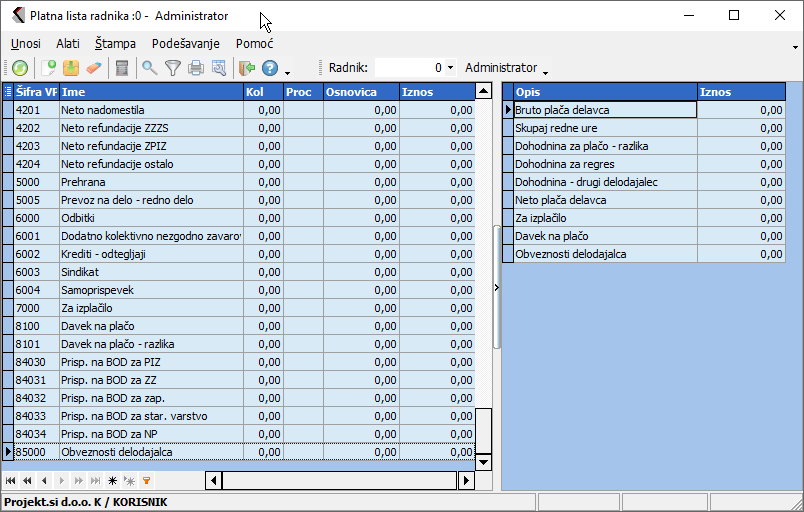This screenshot has width=804, height=512.
Task: Open the calculator tool icon
Action: click(x=122, y=68)
